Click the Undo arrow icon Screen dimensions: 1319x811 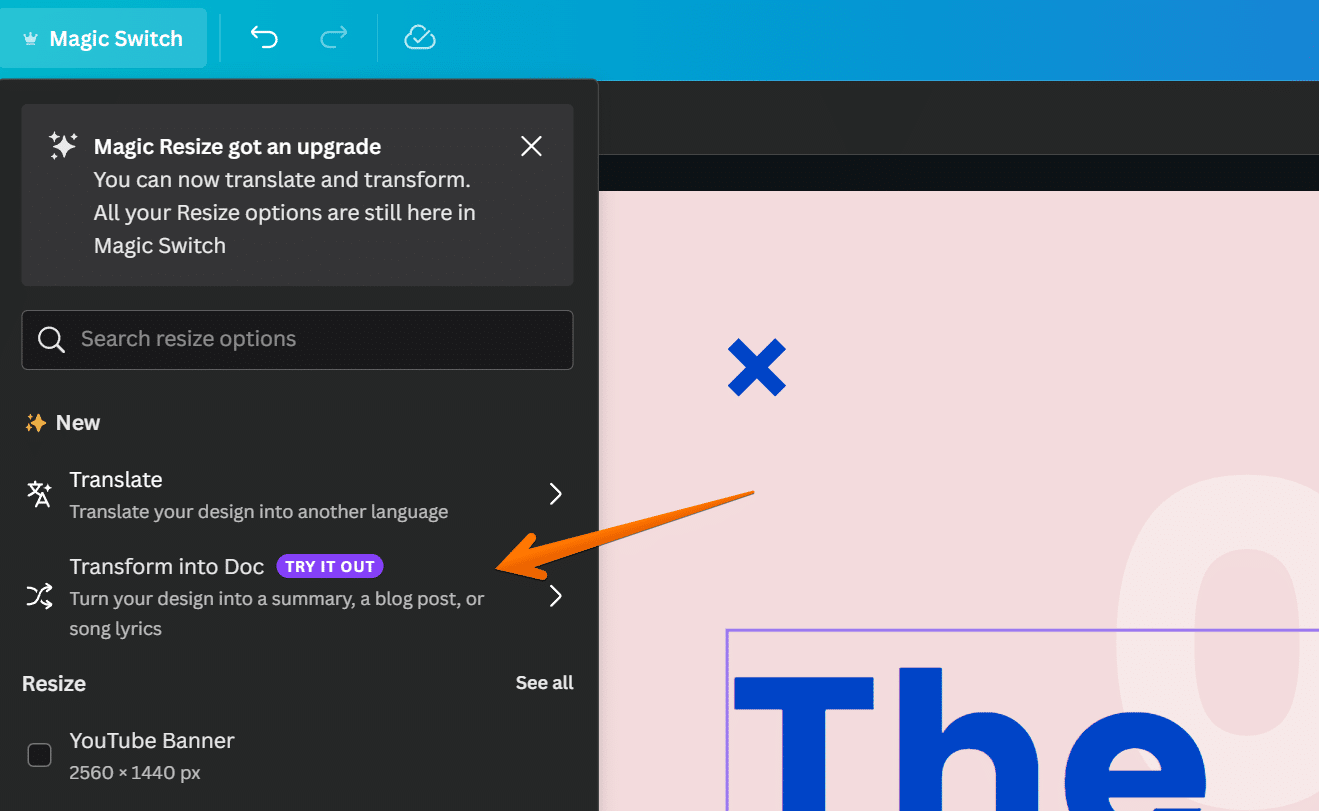[x=263, y=37]
